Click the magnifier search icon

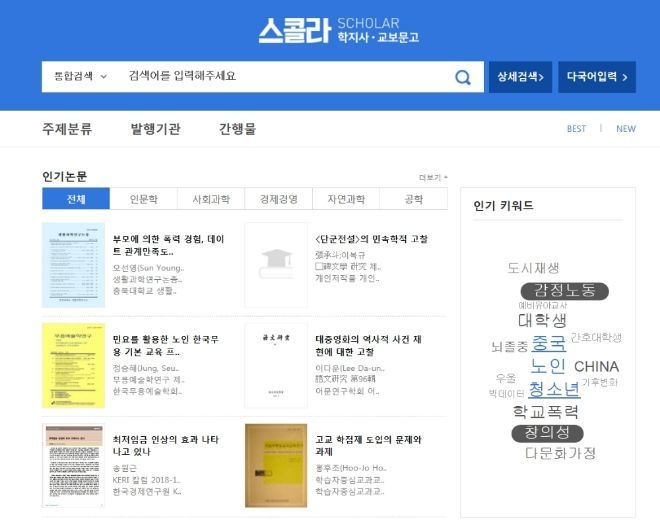463,77
